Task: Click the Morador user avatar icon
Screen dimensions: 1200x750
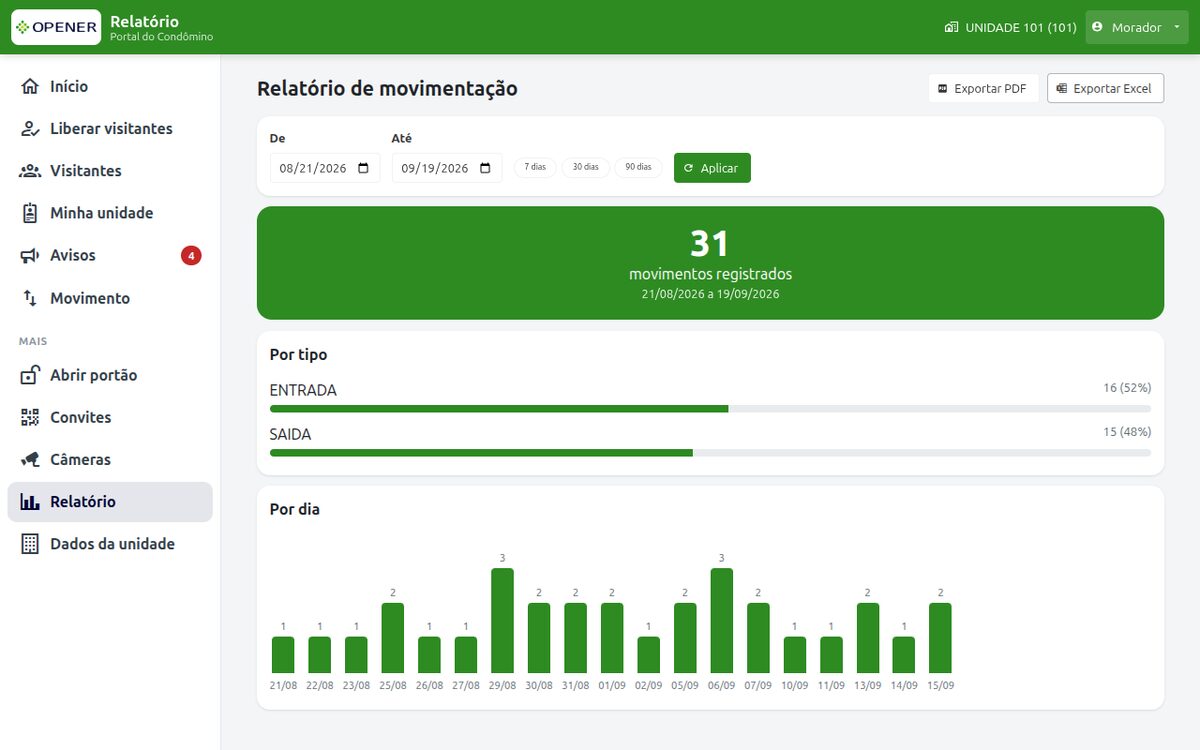Action: pos(1097,27)
